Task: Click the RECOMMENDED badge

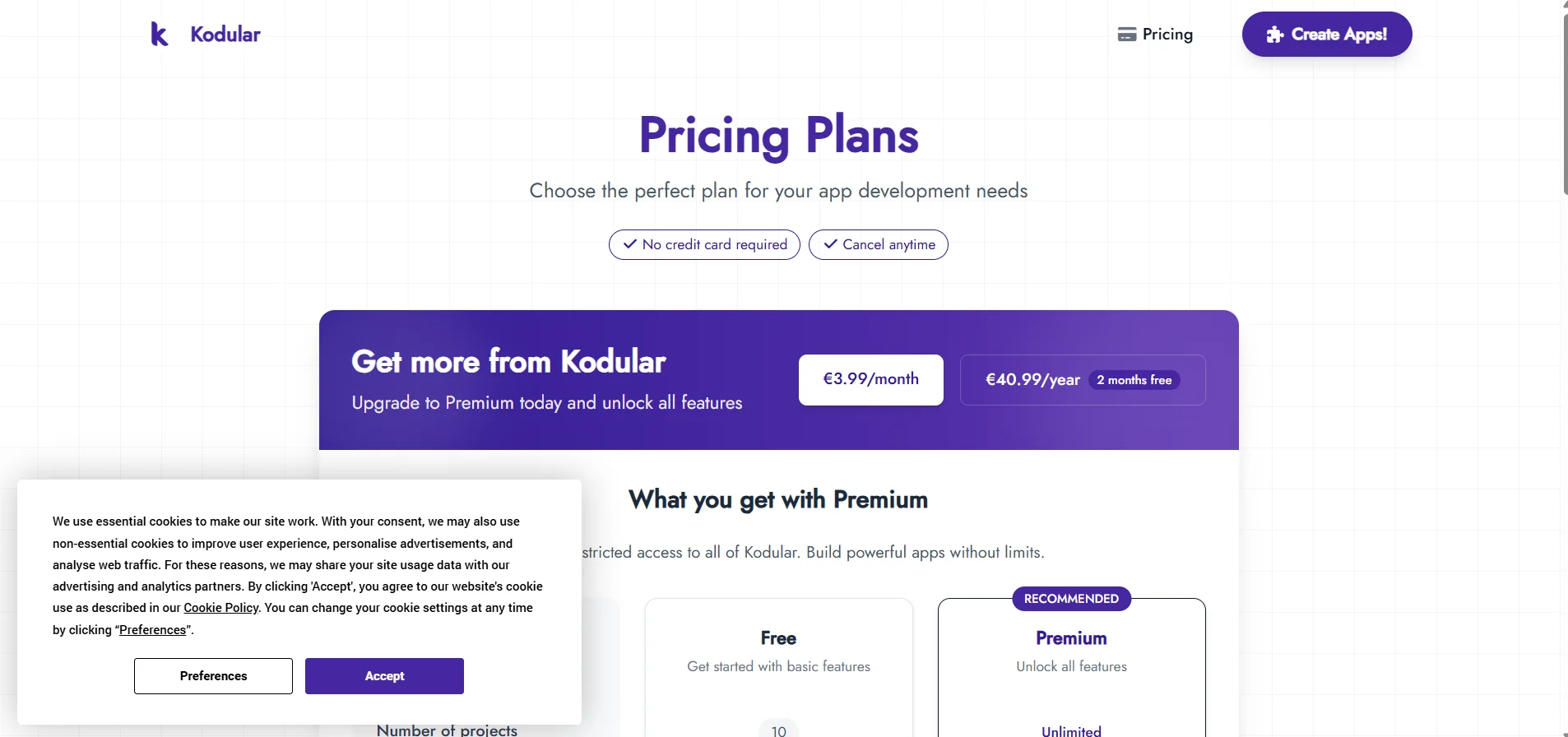Action: point(1070,598)
